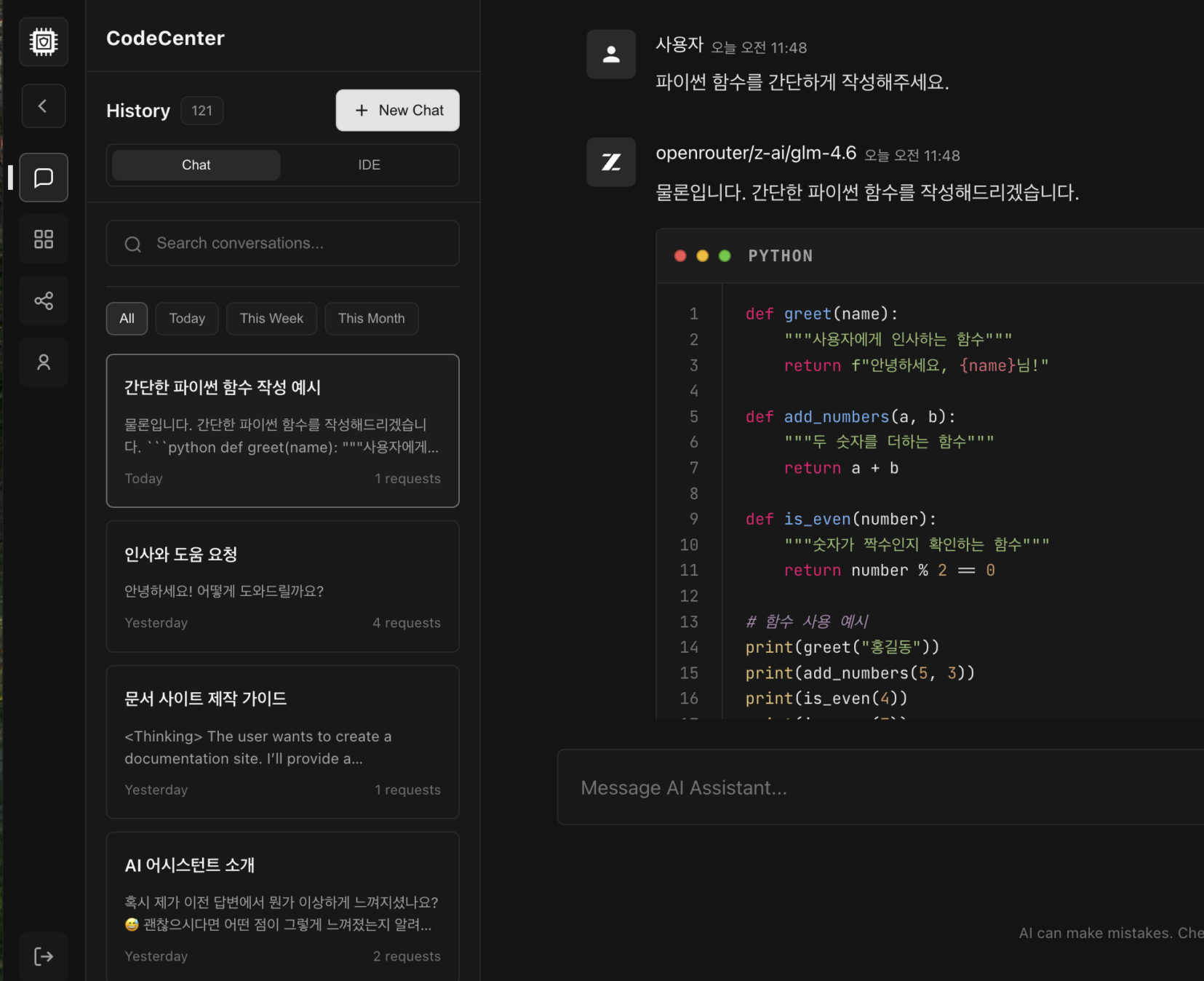Click the GLM model Z avatar icon
Screen dimensions: 1204x981
tap(611, 162)
